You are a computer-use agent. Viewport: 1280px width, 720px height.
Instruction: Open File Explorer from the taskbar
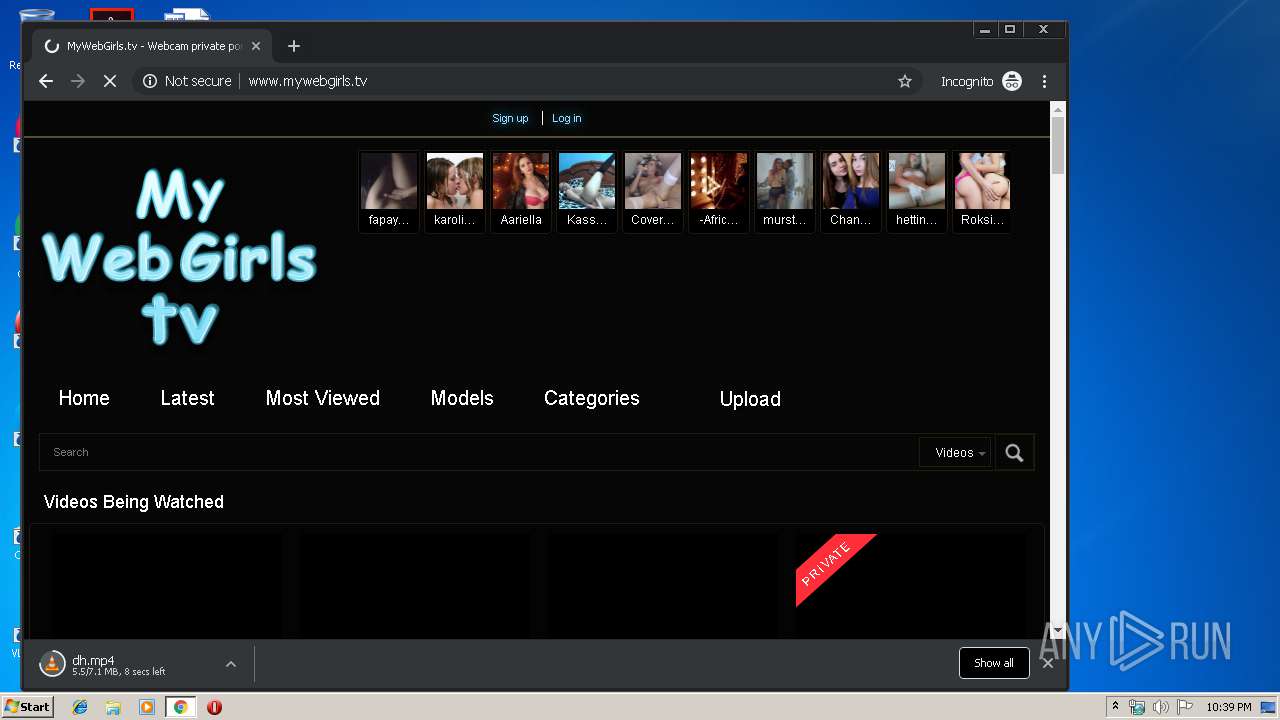pyautogui.click(x=113, y=707)
